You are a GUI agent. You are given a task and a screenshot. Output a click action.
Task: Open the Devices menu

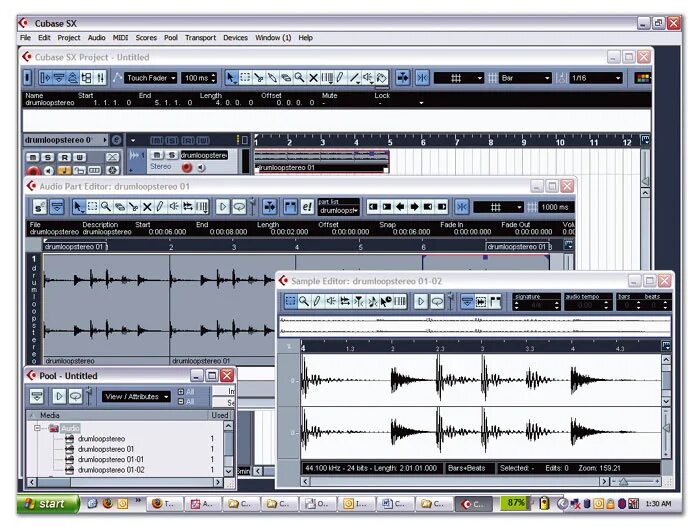click(x=235, y=38)
